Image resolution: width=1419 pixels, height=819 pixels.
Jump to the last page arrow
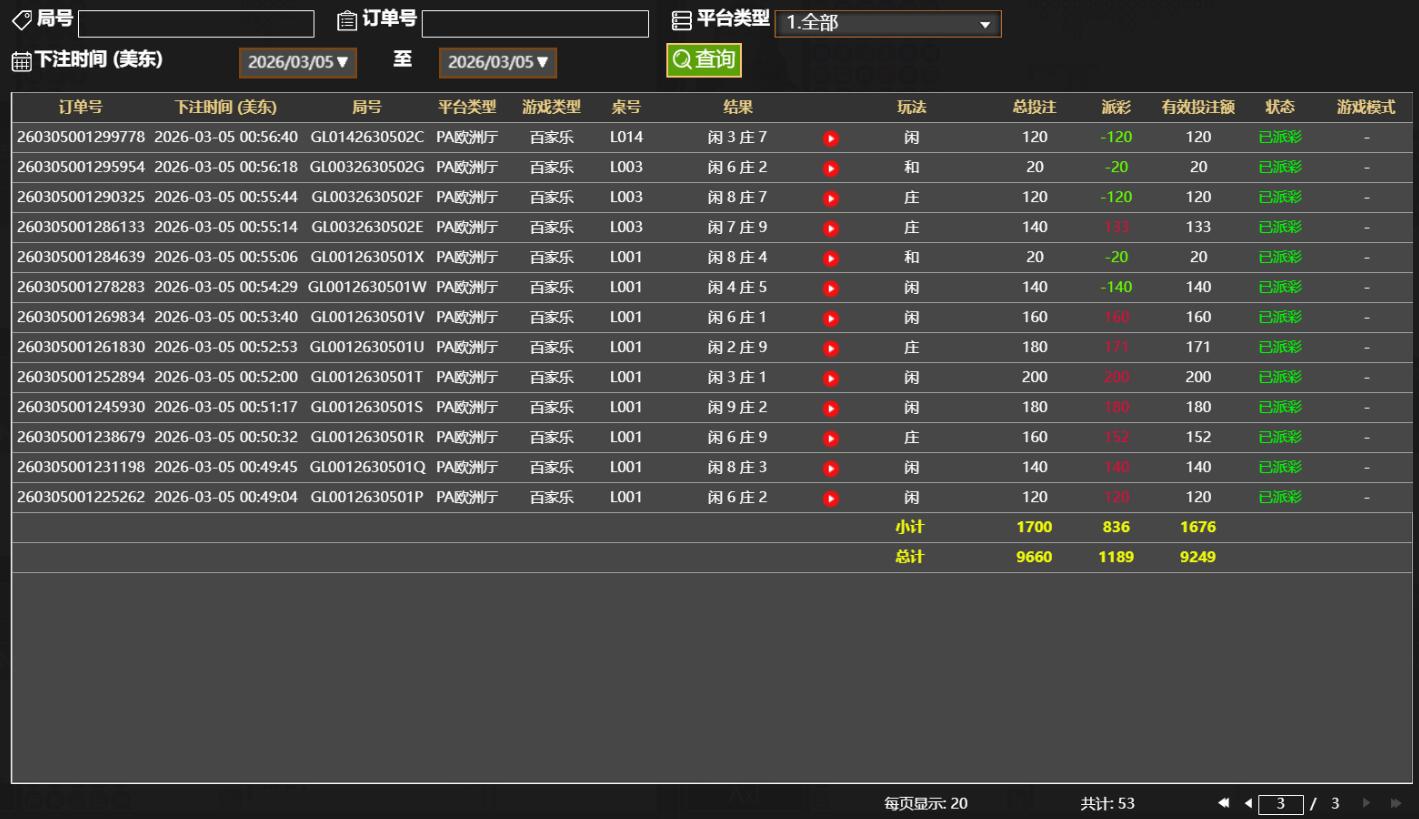pos(1396,803)
